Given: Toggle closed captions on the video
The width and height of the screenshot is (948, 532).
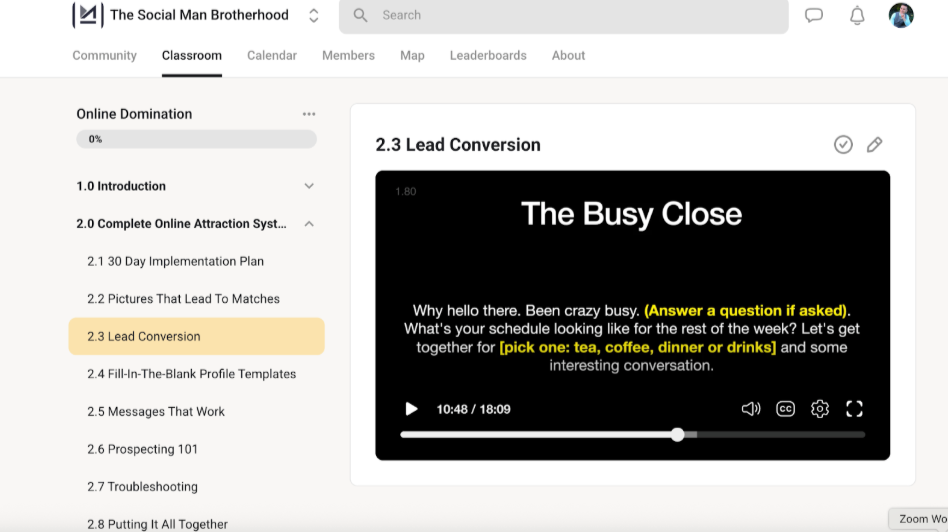Looking at the screenshot, I should [786, 409].
